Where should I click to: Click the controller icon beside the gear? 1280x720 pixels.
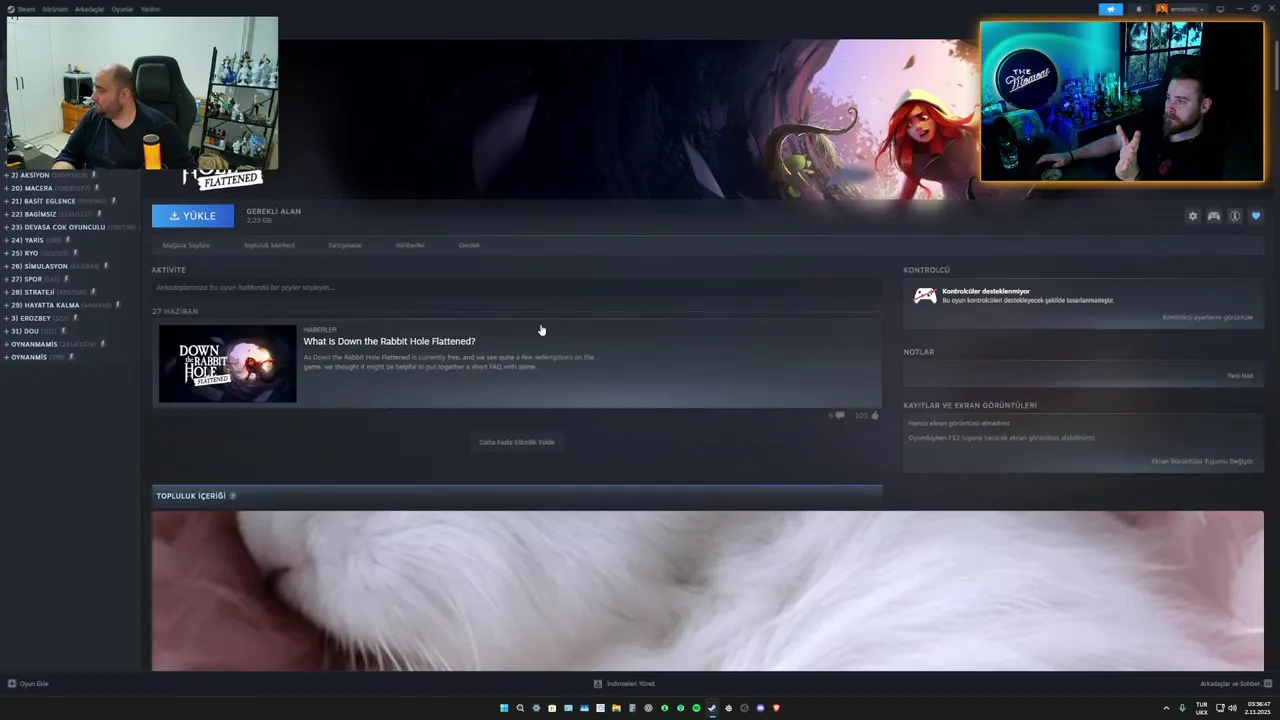coord(1213,216)
